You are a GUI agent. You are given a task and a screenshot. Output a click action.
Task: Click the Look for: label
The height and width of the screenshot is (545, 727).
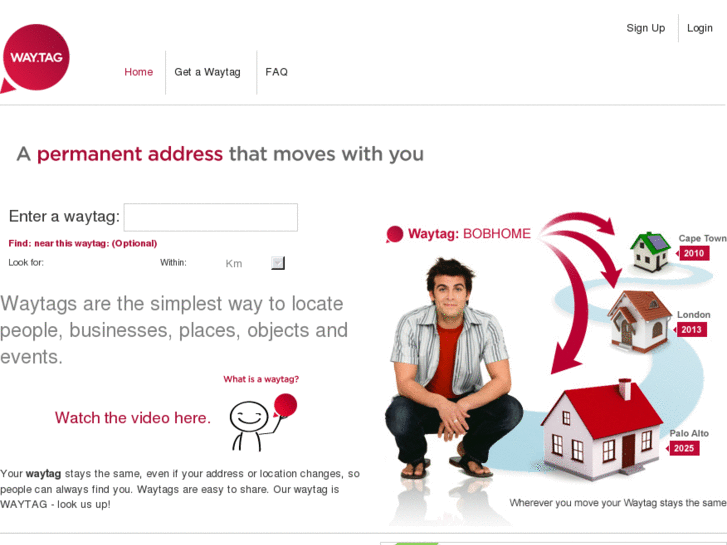click(x=26, y=263)
